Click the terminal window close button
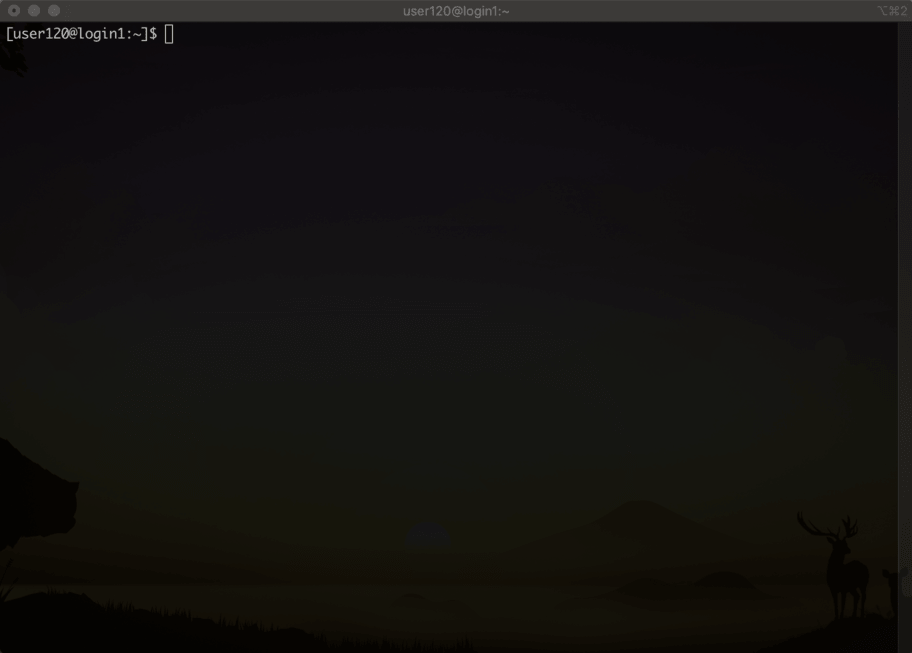The image size is (912, 653). (x=14, y=10)
